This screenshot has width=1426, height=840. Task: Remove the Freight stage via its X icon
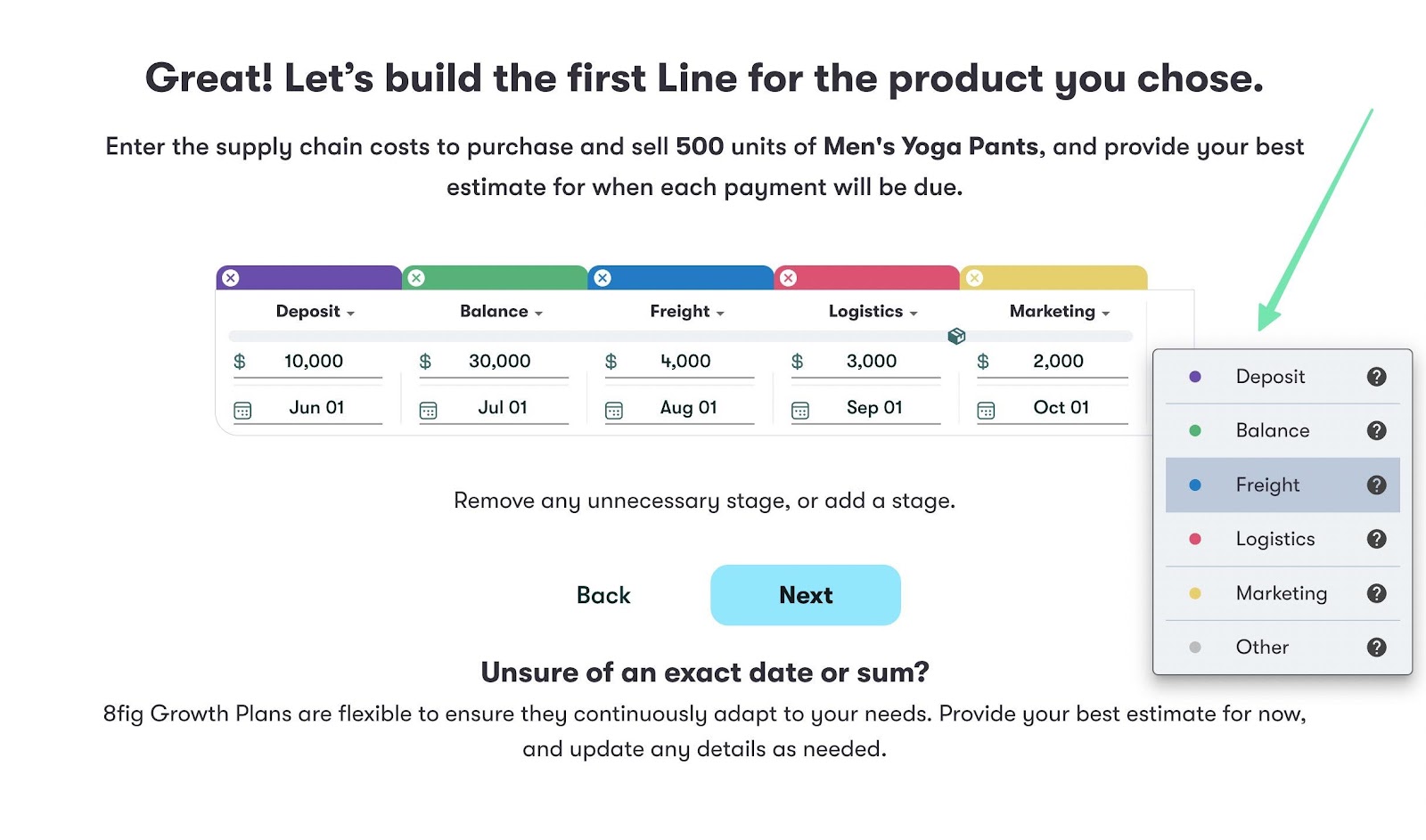602,277
